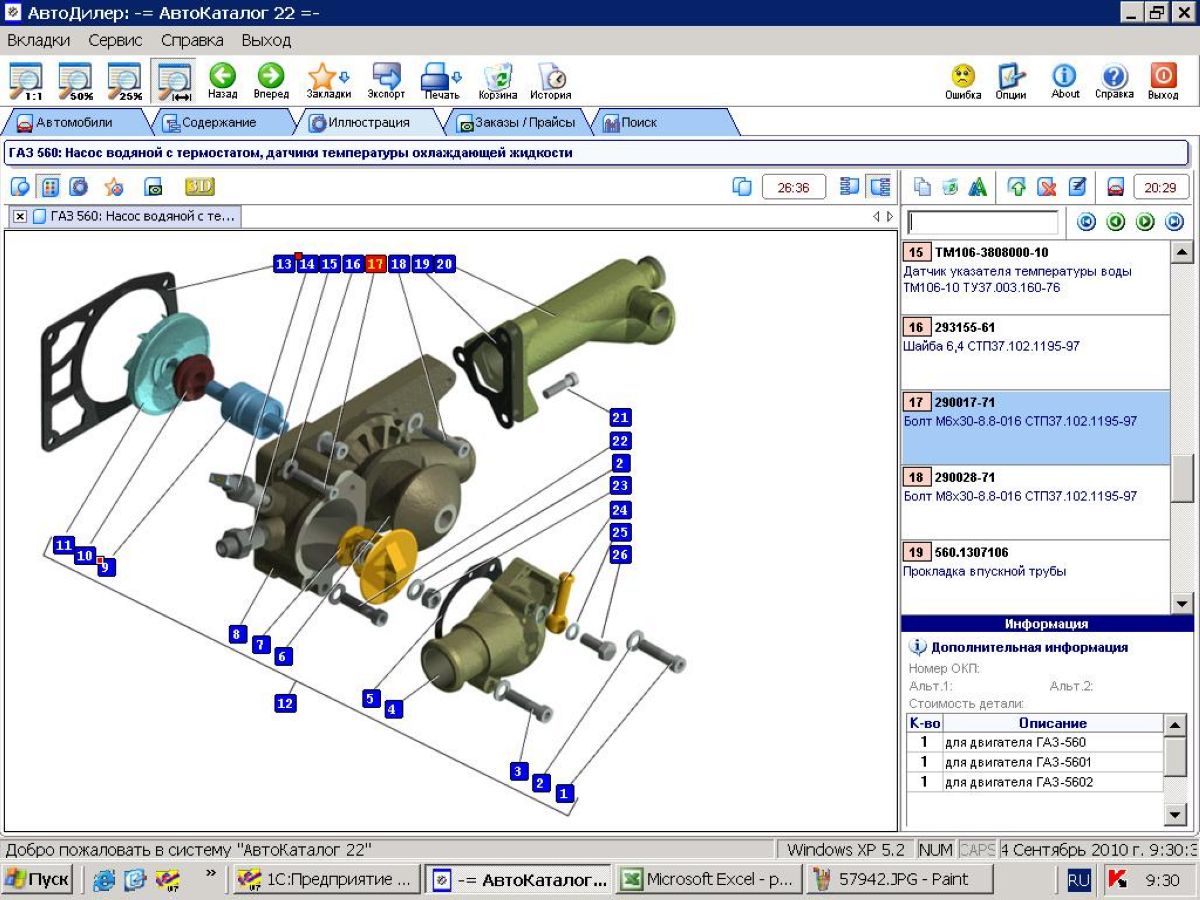Go forward with the Вперед button
The width and height of the screenshot is (1200, 900).
pos(271,80)
